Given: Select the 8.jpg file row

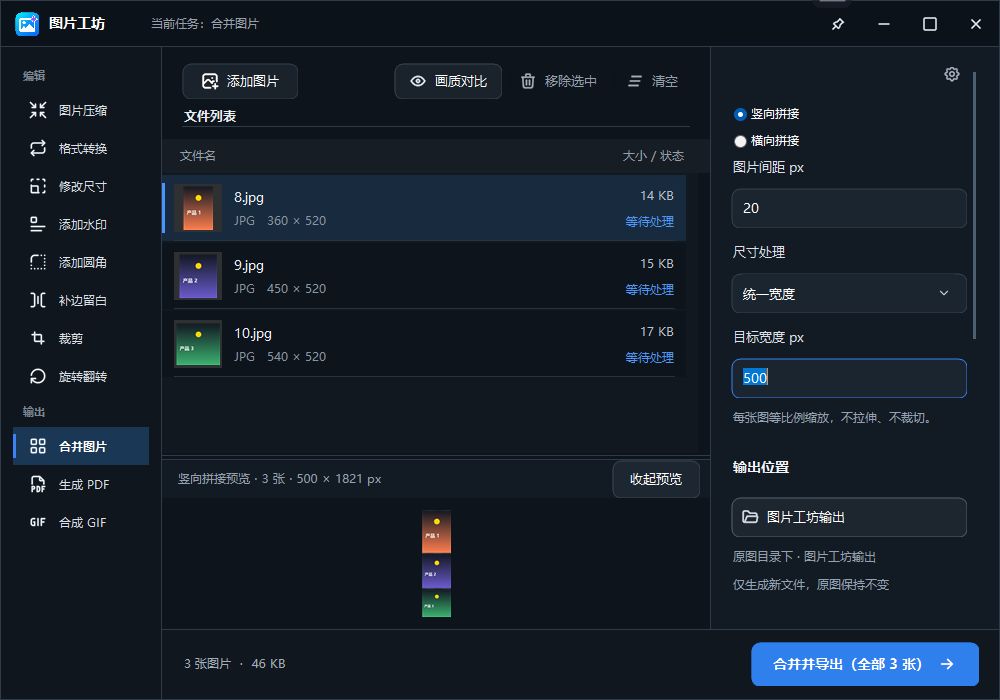Looking at the screenshot, I should [x=424, y=208].
